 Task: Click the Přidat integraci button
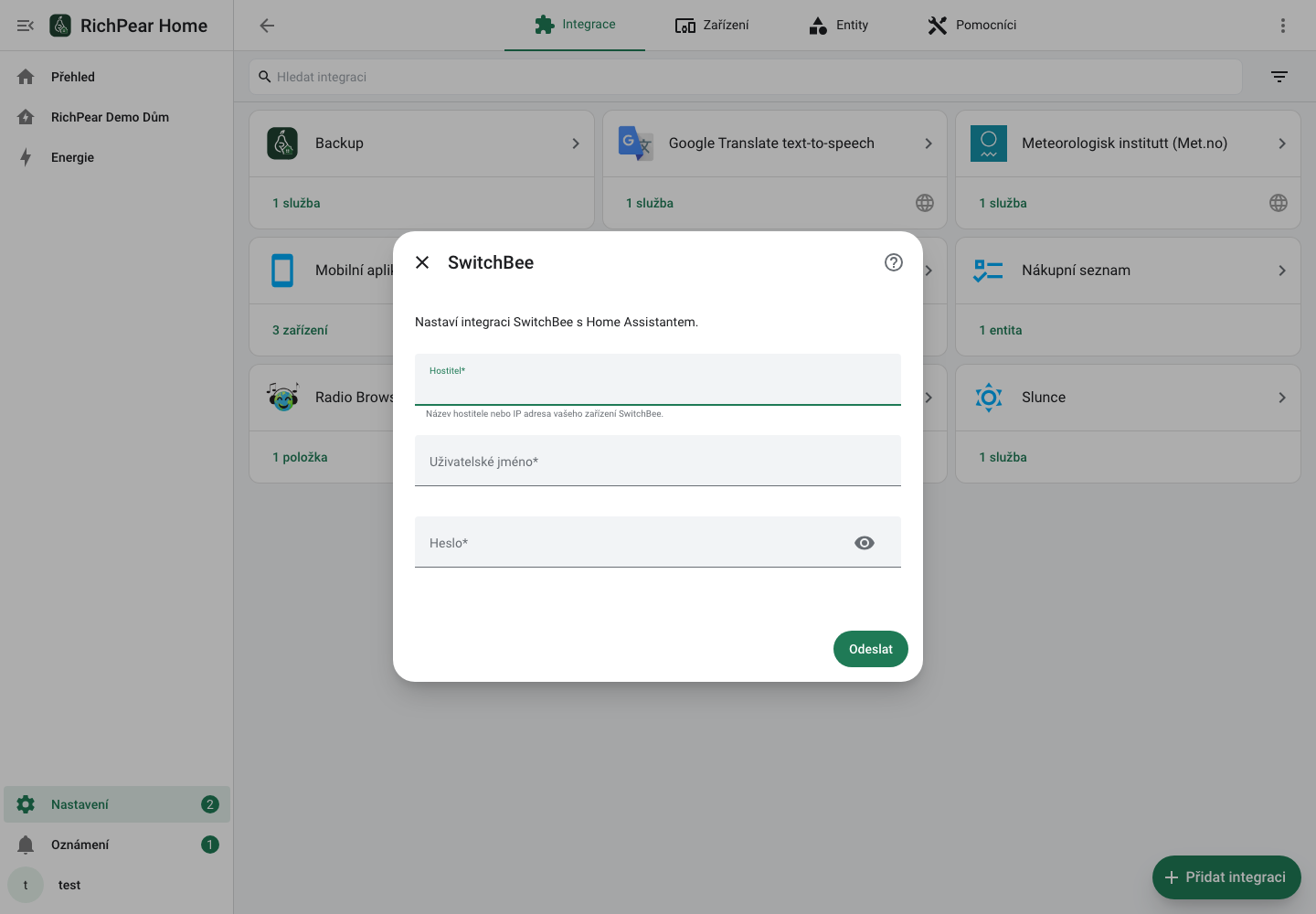1226,877
